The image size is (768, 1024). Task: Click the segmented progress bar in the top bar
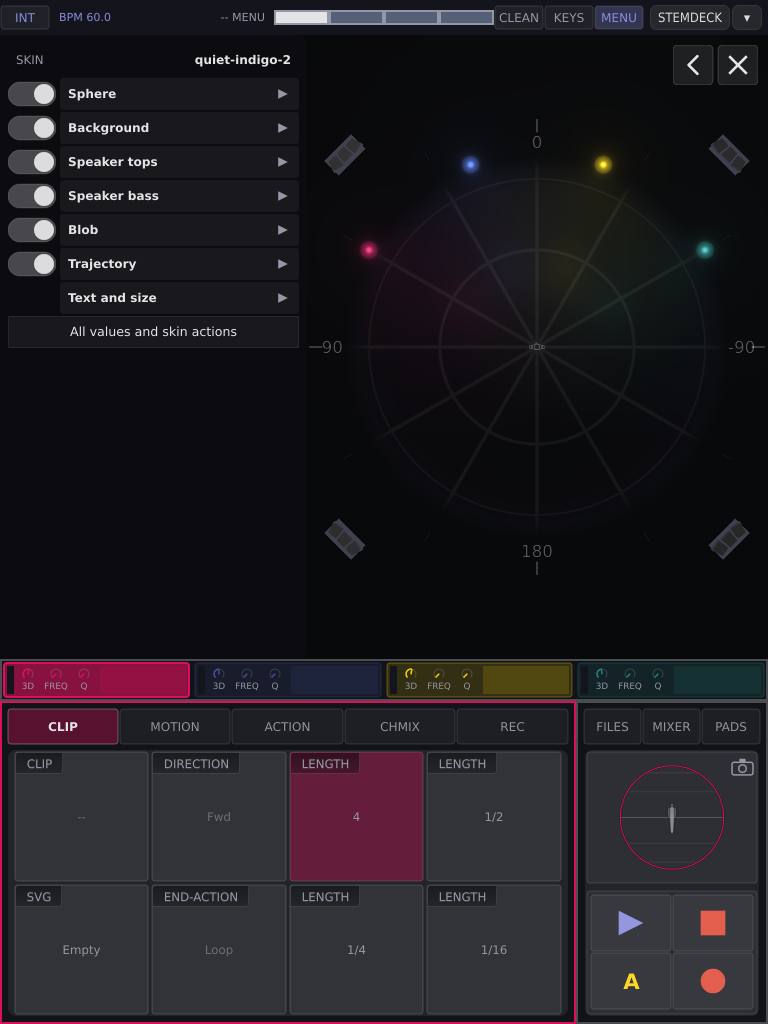click(384, 18)
